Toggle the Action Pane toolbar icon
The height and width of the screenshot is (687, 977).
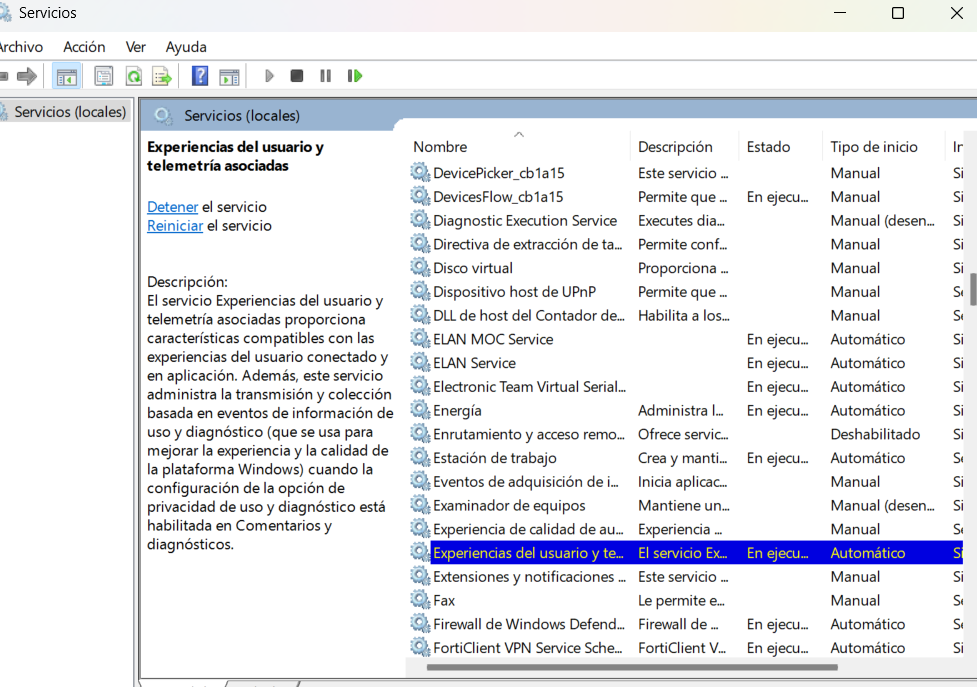pos(229,77)
